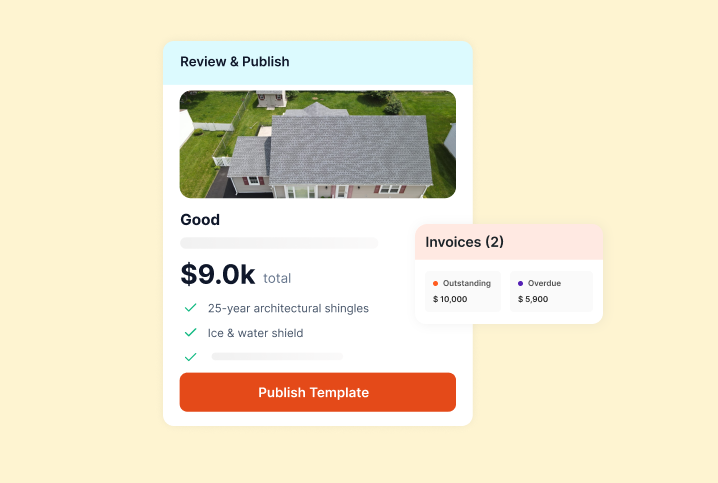Click the Good tier title
This screenshot has height=483, width=718.
pyautogui.click(x=200, y=220)
